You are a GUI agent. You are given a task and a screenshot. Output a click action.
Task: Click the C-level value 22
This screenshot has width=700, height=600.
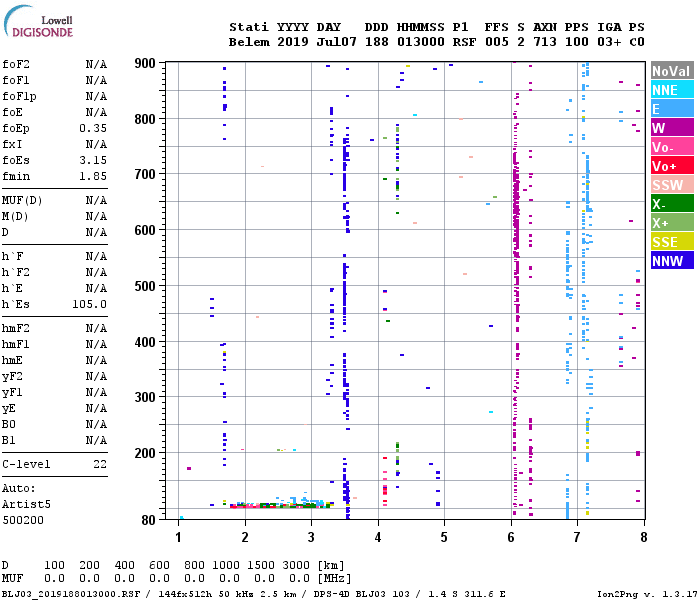(100, 464)
